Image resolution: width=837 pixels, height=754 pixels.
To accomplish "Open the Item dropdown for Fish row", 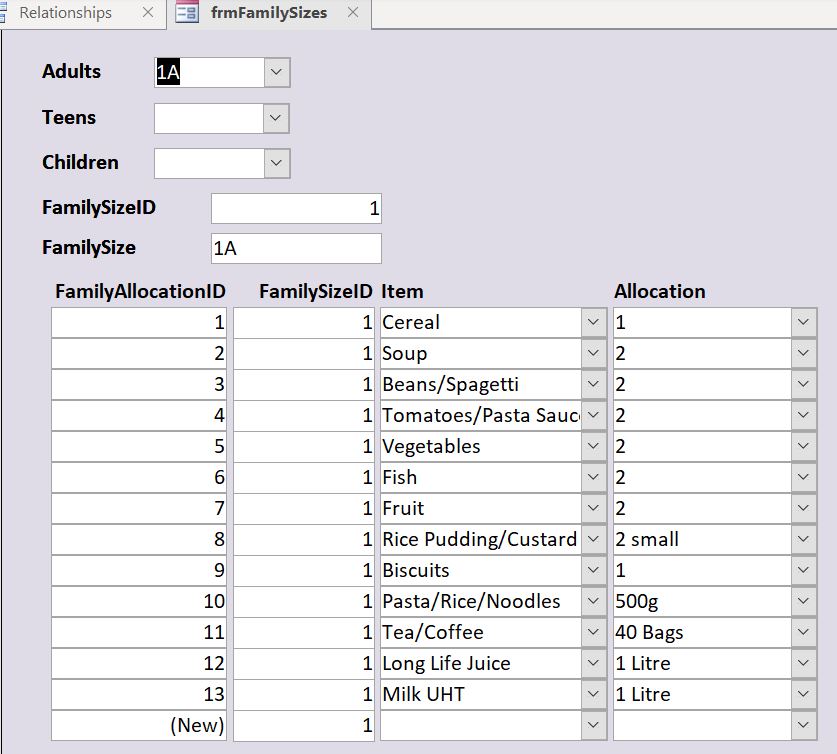I will 594,477.
